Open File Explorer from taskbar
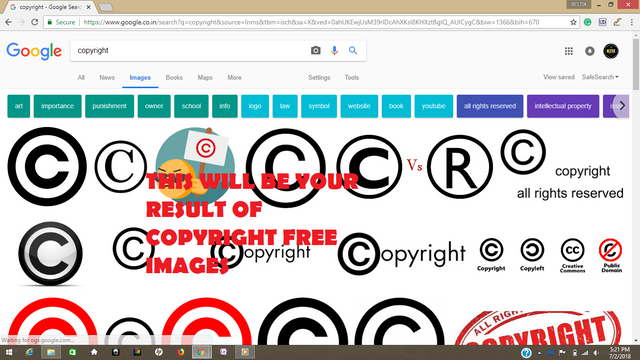 tap(51, 352)
